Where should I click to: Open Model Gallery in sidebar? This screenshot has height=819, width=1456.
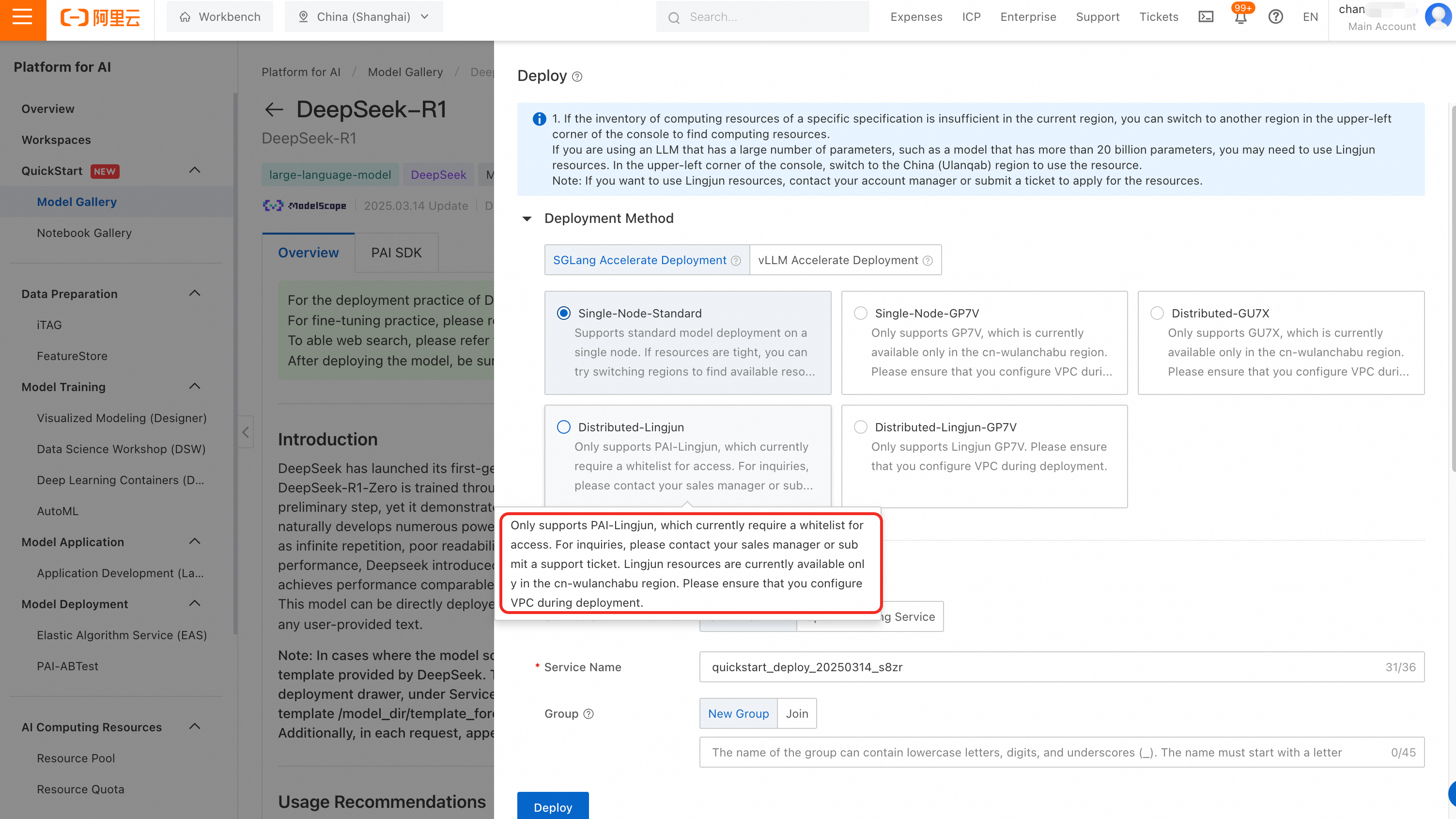(77, 202)
